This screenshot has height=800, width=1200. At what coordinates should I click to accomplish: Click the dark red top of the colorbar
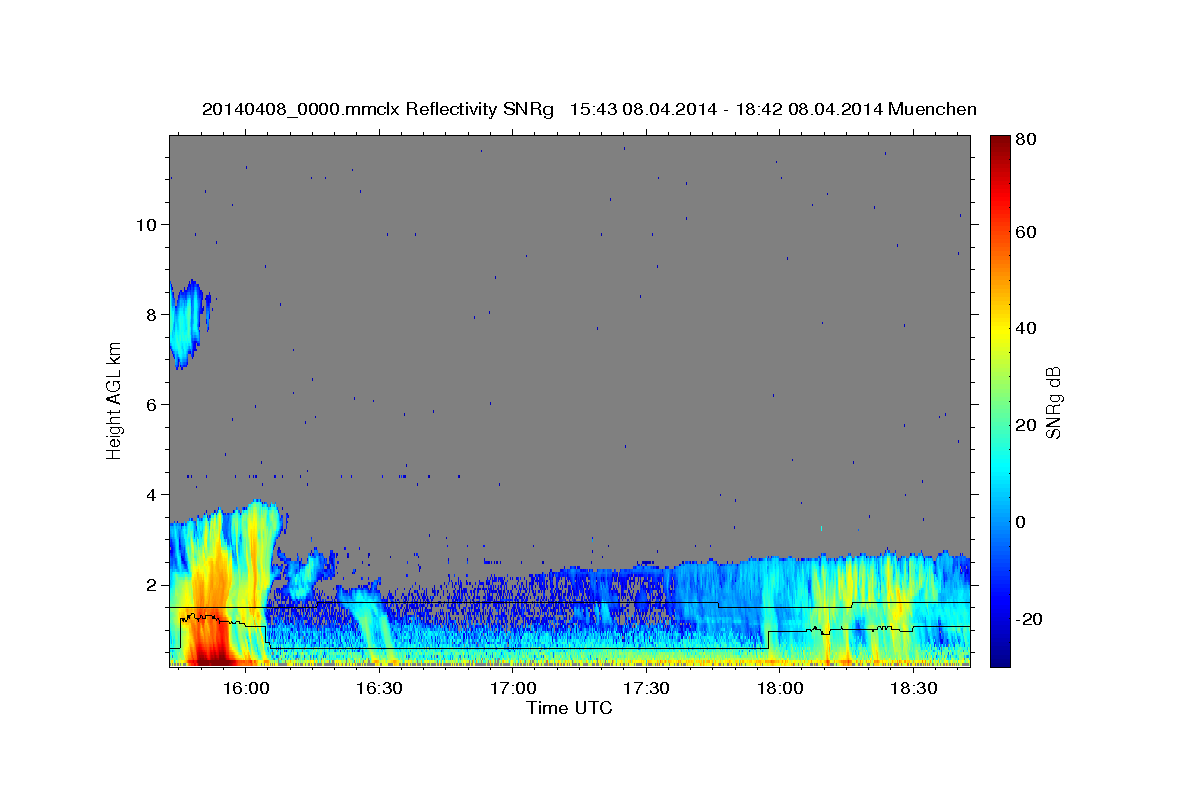point(999,145)
